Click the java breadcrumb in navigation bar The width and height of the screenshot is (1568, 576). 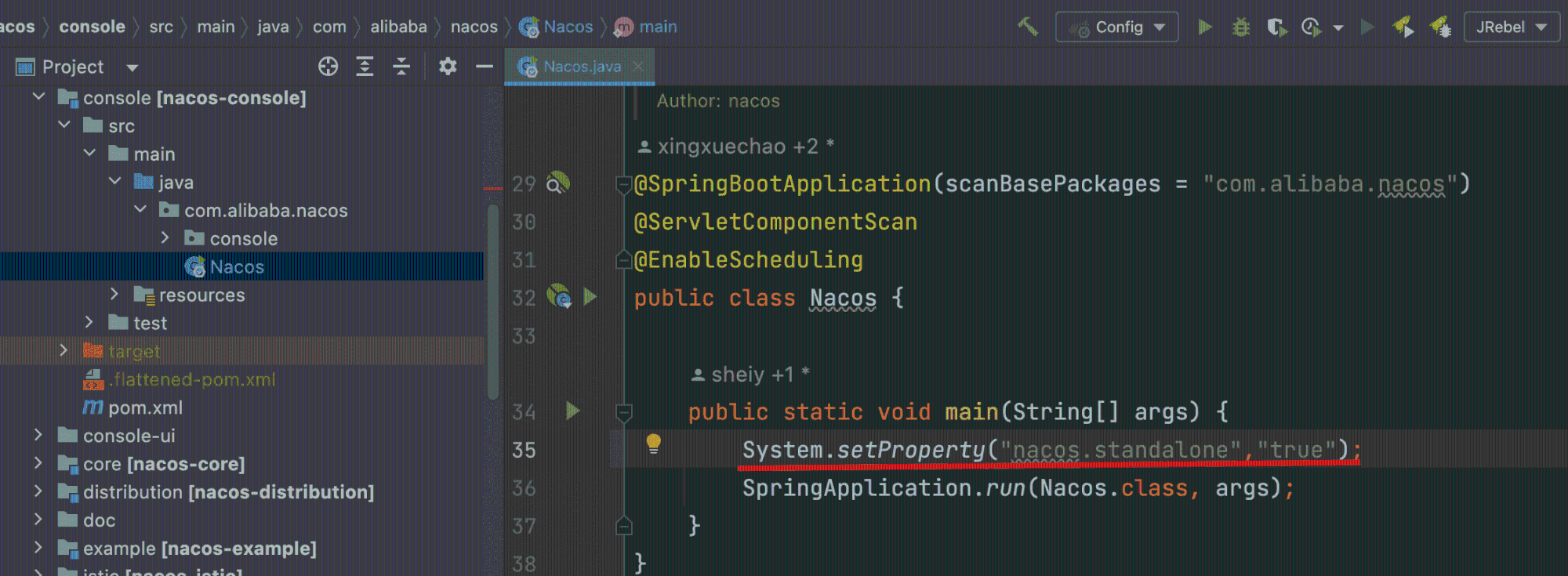(273, 27)
